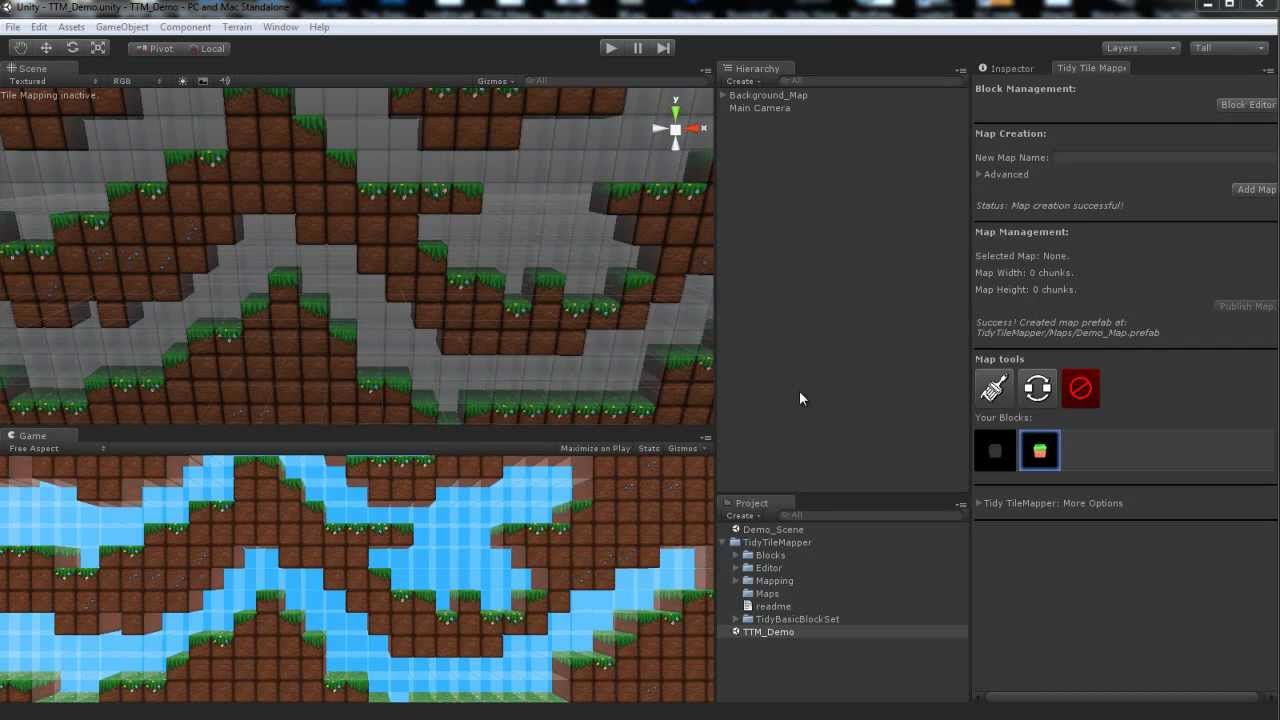The image size is (1280, 720).
Task: Open the Help menu
Action: pos(319,27)
